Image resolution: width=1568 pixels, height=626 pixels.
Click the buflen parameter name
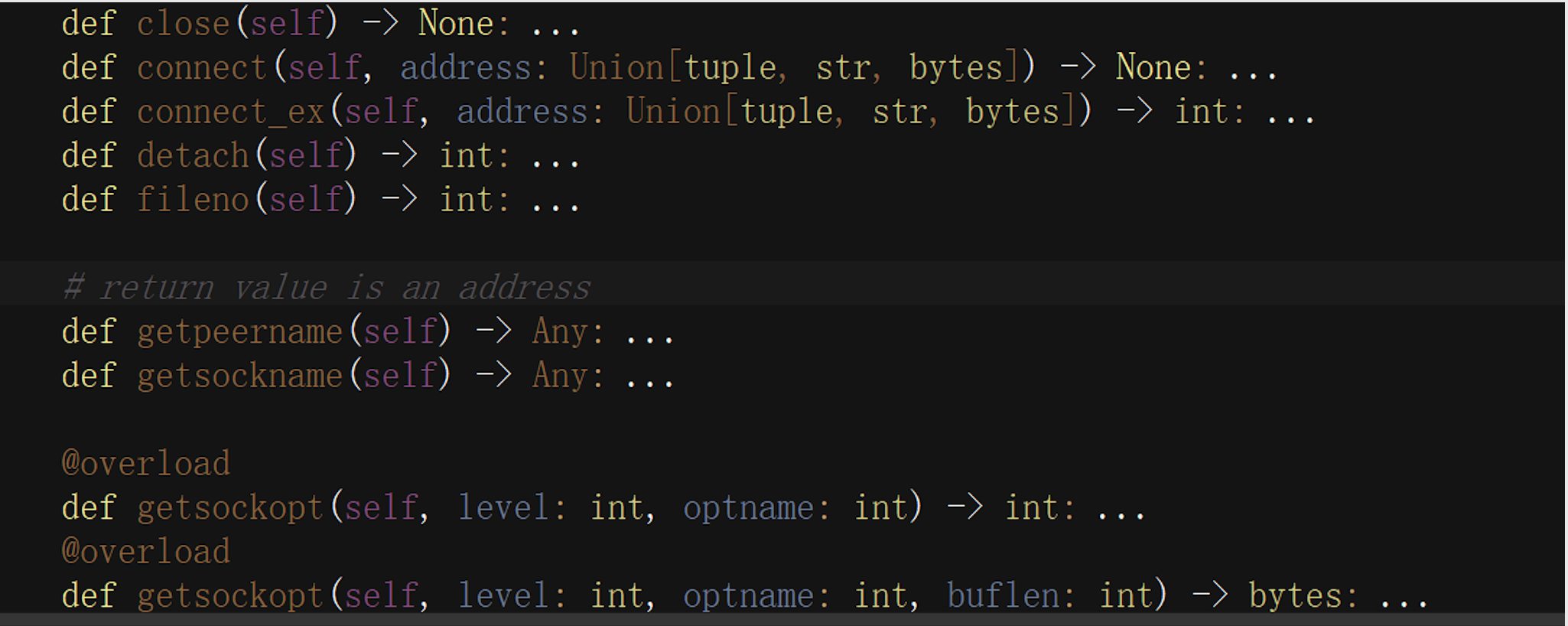[x=1003, y=595]
